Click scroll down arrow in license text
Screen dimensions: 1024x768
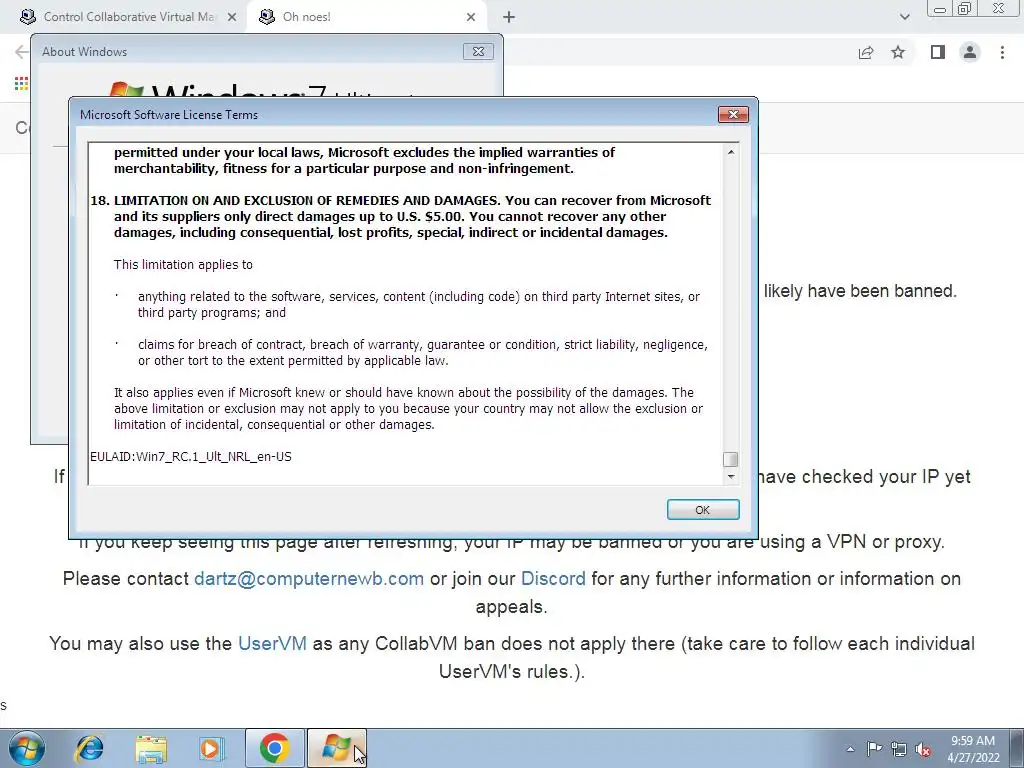[731, 477]
